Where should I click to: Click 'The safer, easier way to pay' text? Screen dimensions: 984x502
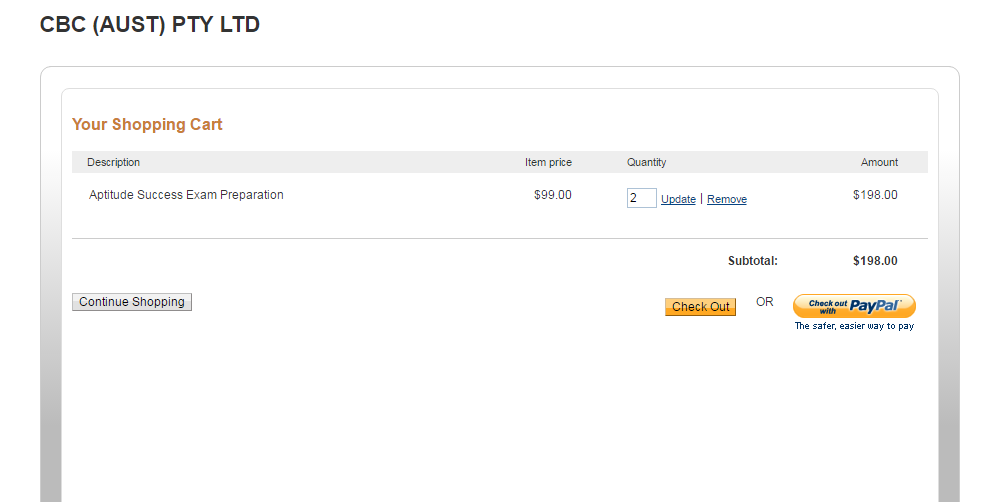[854, 326]
